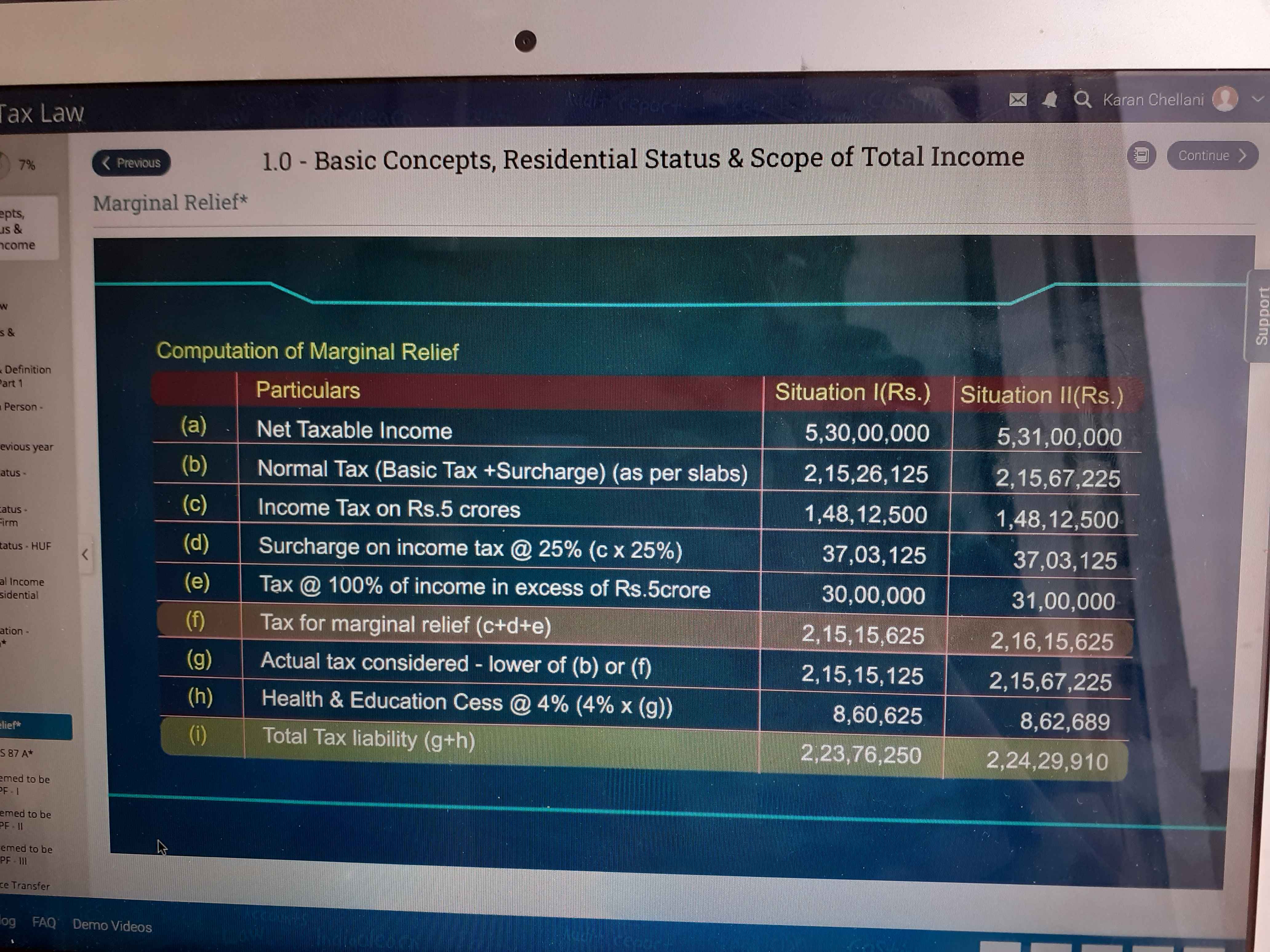Expand the user account dropdown arrow
Viewport: 1270px width, 952px height.
coord(1257,99)
